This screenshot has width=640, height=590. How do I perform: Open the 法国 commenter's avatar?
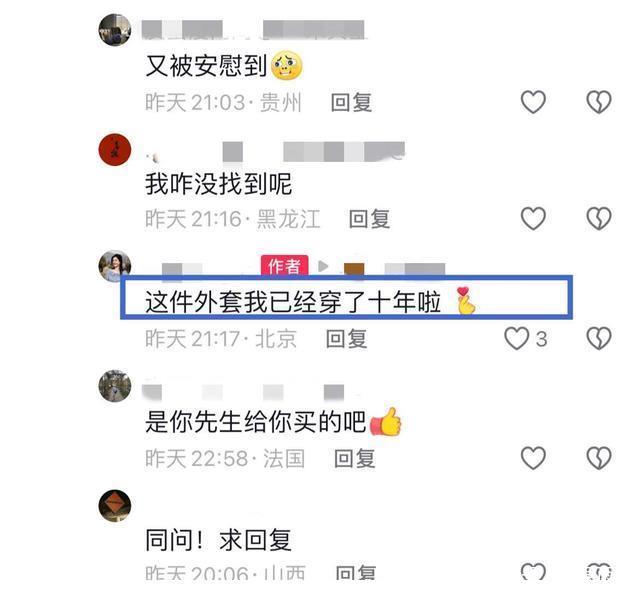(115, 386)
